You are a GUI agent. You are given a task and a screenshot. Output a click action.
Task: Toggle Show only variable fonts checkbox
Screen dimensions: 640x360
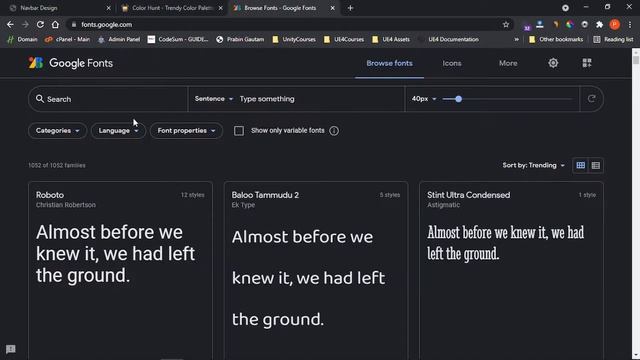(x=239, y=131)
